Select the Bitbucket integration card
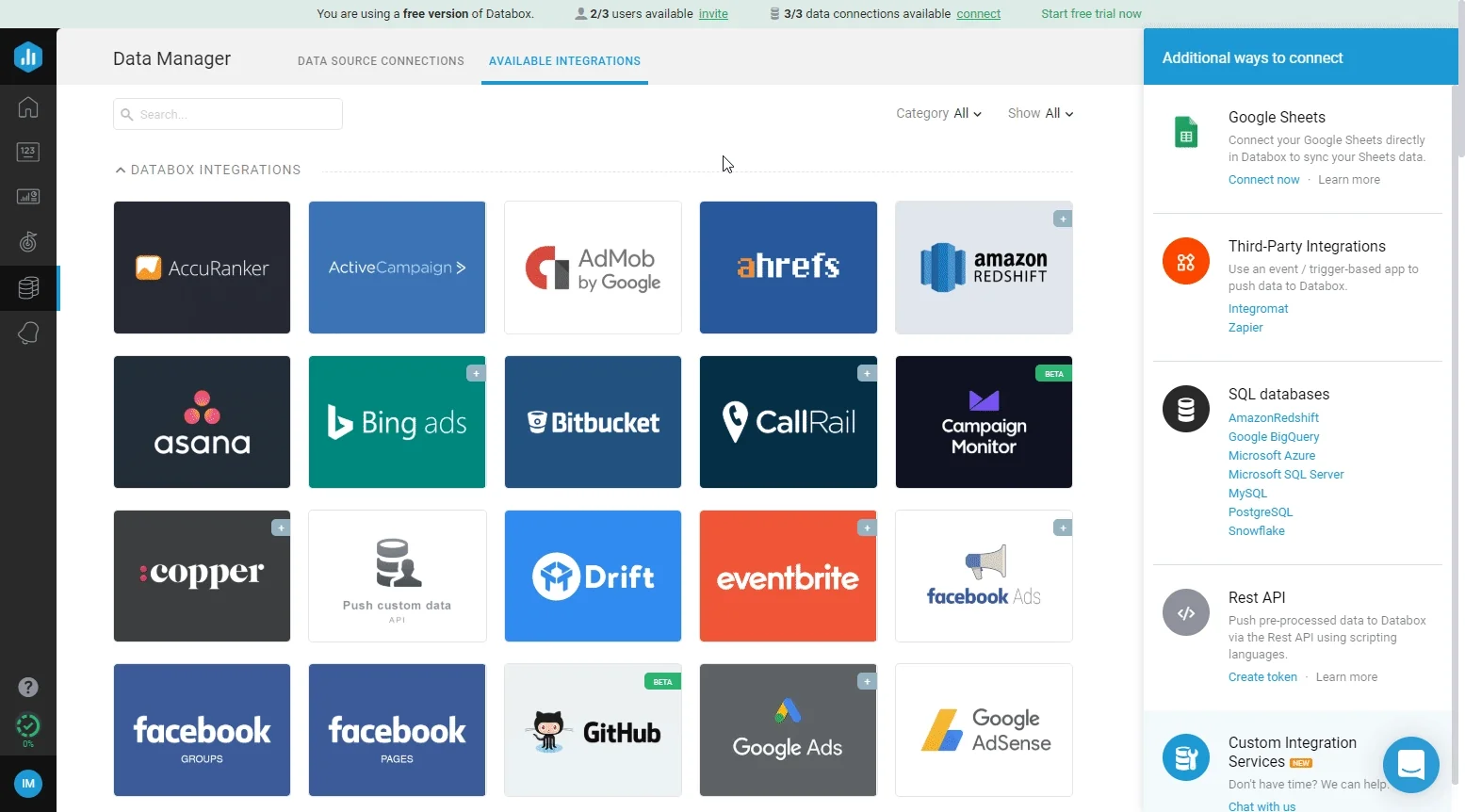The height and width of the screenshot is (812, 1465). [x=593, y=422]
